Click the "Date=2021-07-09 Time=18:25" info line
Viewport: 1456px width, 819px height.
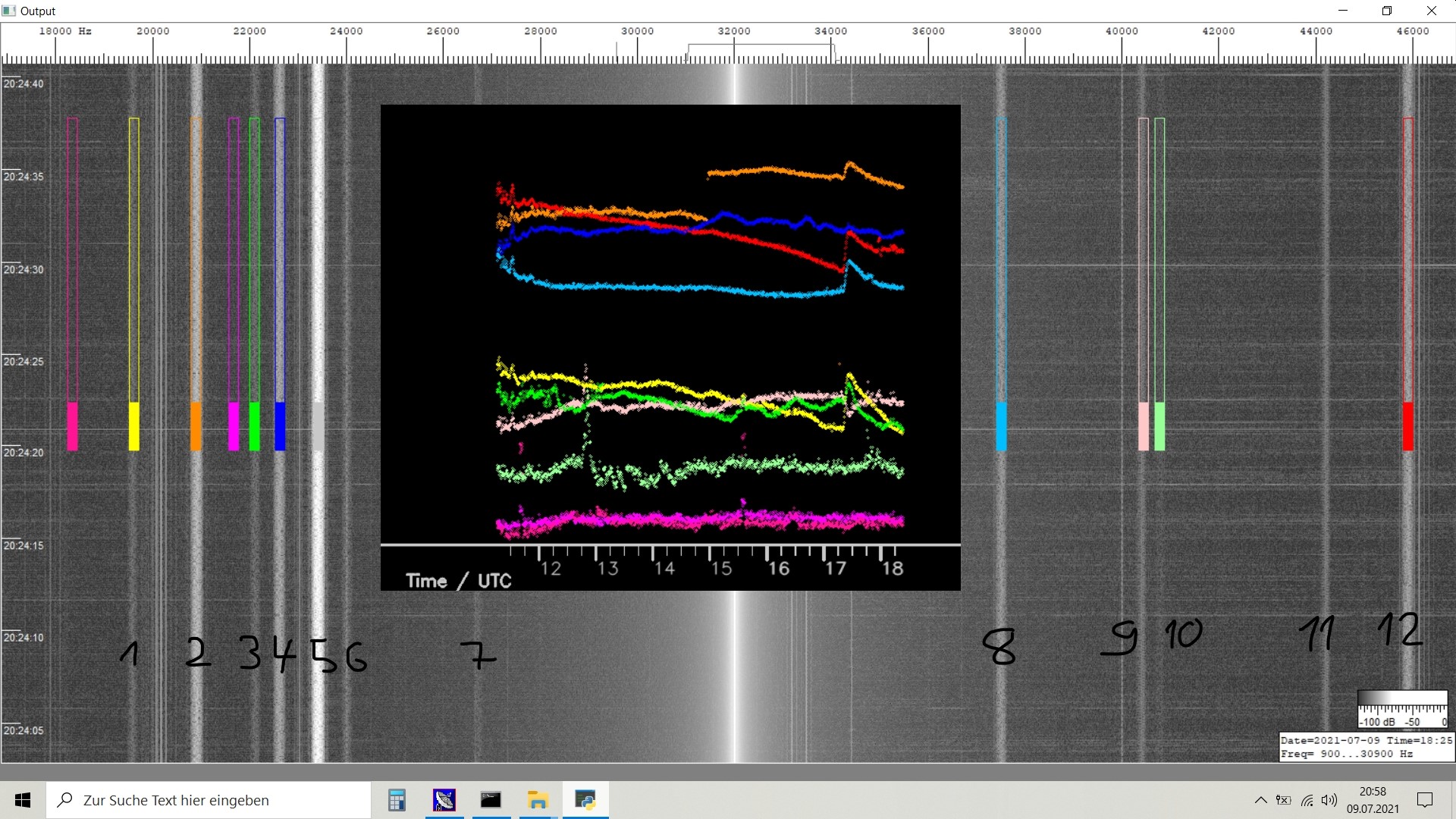pos(1367,740)
